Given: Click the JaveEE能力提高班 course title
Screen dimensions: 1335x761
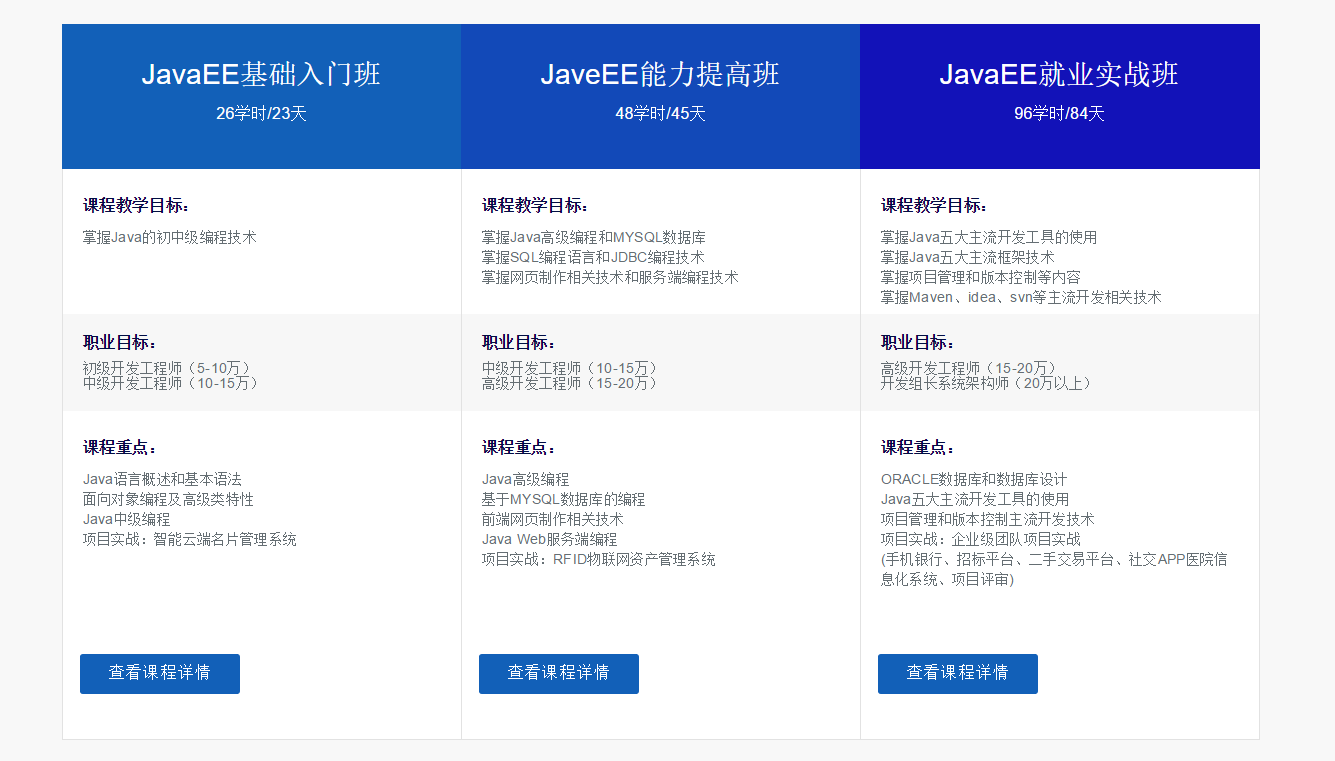Looking at the screenshot, I should click(x=660, y=75).
